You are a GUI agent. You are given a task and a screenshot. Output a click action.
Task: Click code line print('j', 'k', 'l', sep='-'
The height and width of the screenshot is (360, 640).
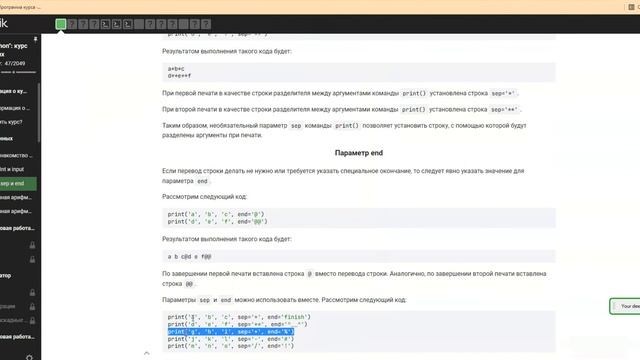[231, 339]
